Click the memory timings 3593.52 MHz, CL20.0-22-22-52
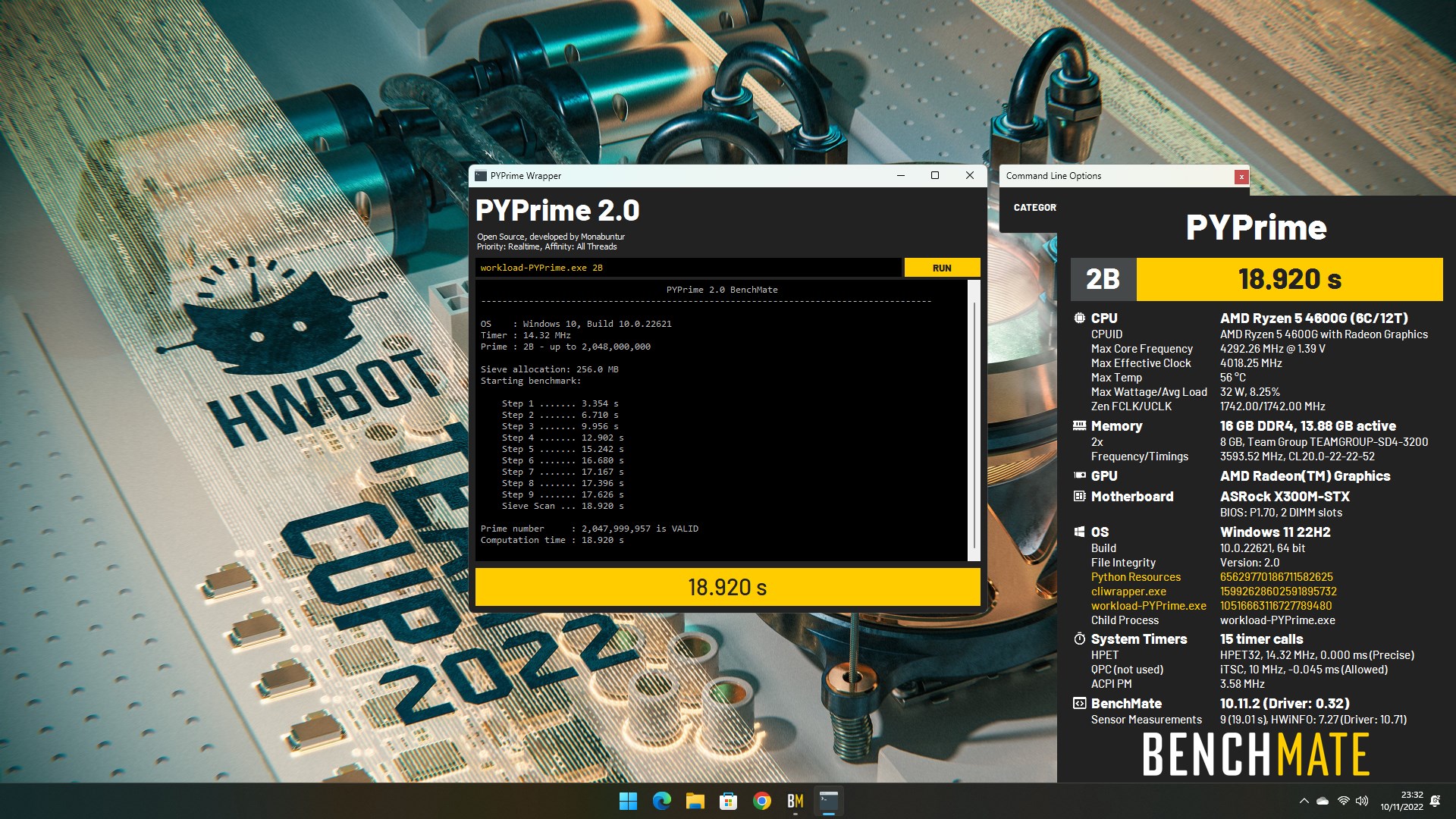 pyautogui.click(x=1297, y=457)
